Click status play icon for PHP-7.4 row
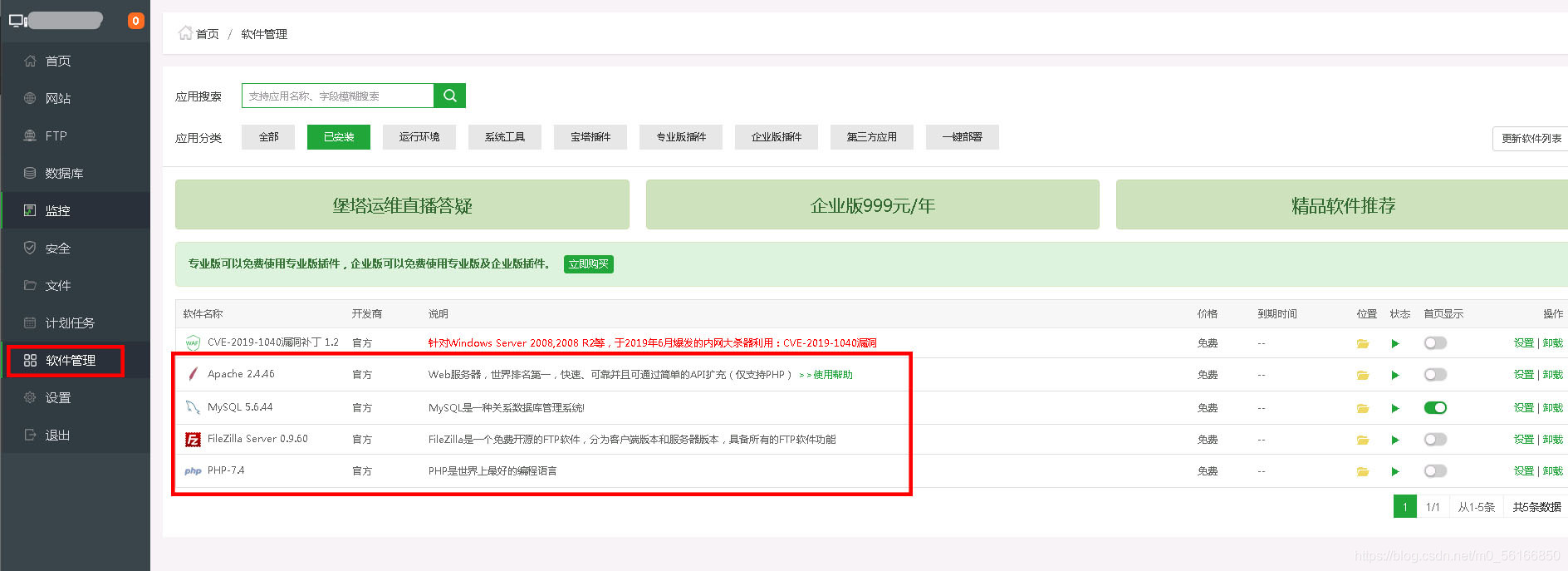Image resolution: width=1568 pixels, height=571 pixels. (1395, 471)
